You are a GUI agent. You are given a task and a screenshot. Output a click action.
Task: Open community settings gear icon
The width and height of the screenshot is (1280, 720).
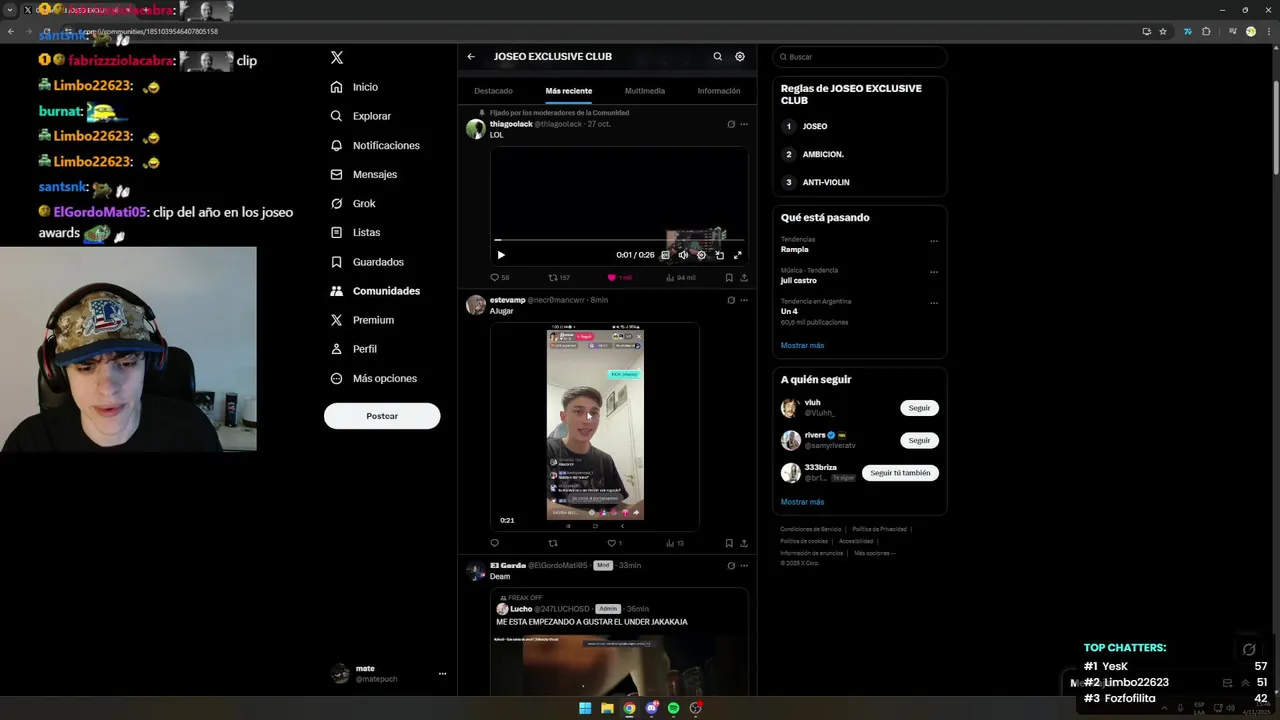740,57
